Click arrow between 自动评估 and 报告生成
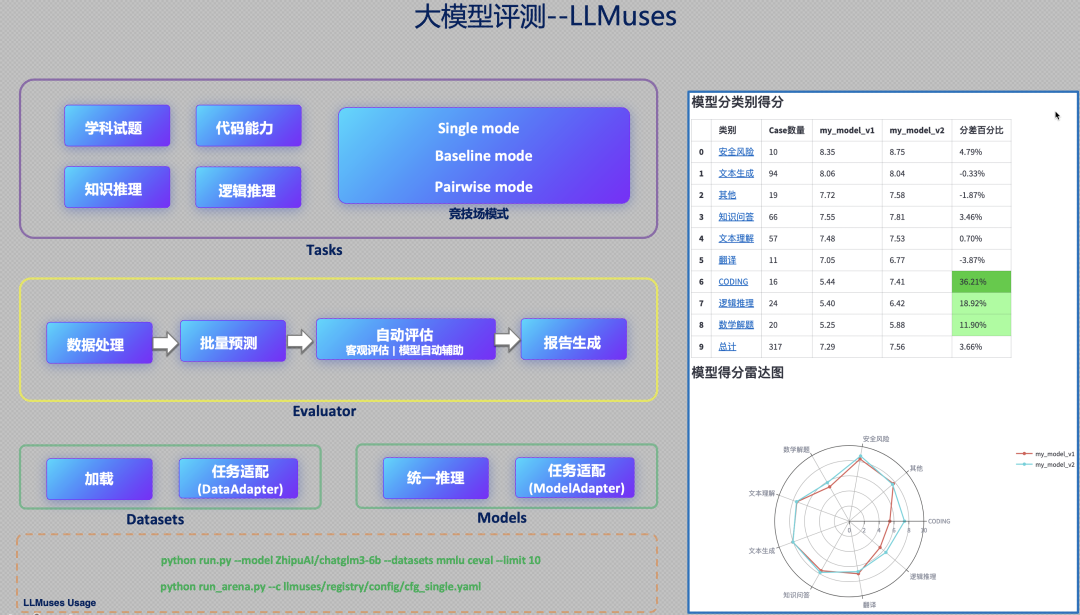The height and width of the screenshot is (615, 1080). tap(508, 340)
